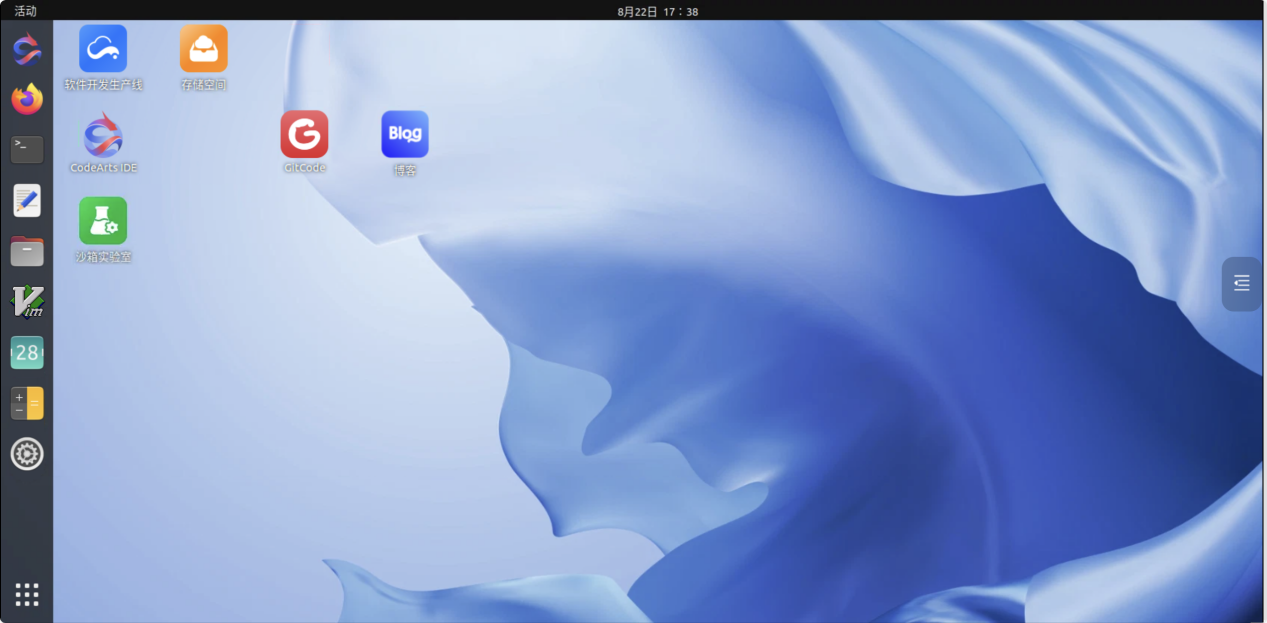Open the Files manager in the dock

click(x=27, y=251)
